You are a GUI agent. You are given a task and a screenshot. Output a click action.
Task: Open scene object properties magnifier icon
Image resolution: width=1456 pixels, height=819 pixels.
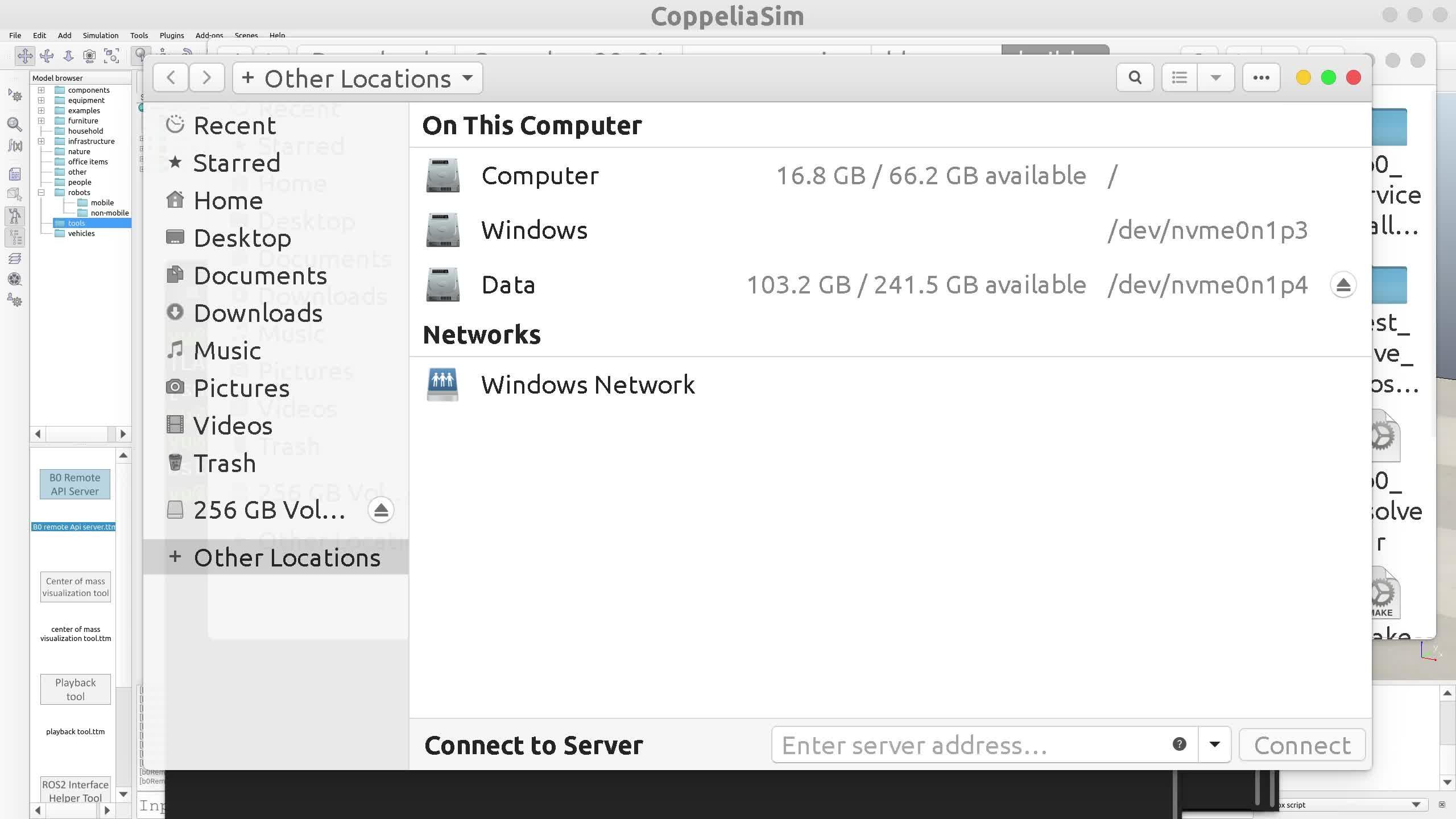tap(15, 124)
